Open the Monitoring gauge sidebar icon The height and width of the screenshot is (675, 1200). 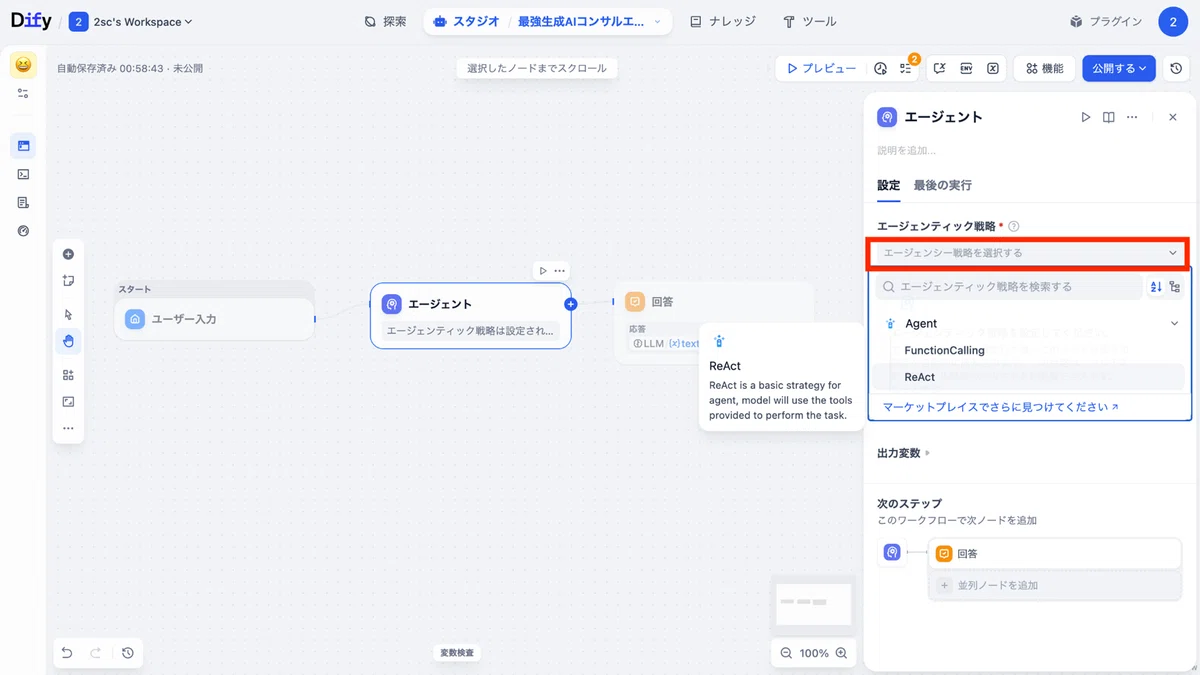23,230
